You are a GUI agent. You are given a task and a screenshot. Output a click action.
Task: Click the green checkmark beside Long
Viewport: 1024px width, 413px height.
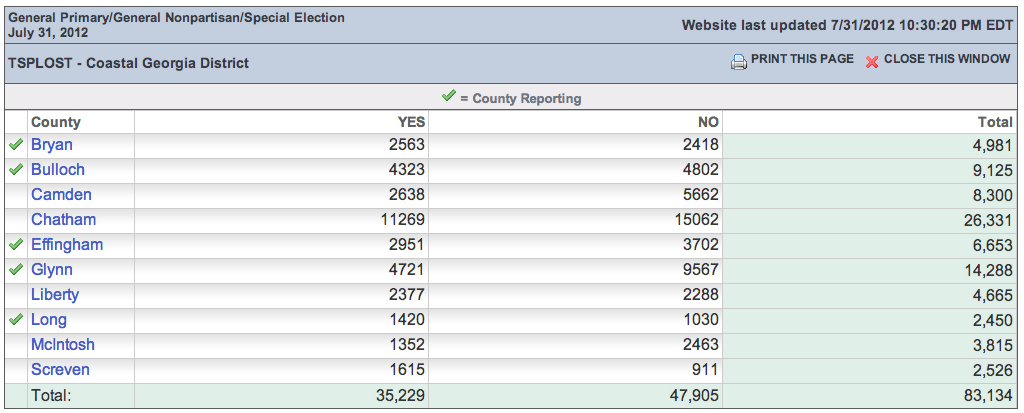[15, 320]
